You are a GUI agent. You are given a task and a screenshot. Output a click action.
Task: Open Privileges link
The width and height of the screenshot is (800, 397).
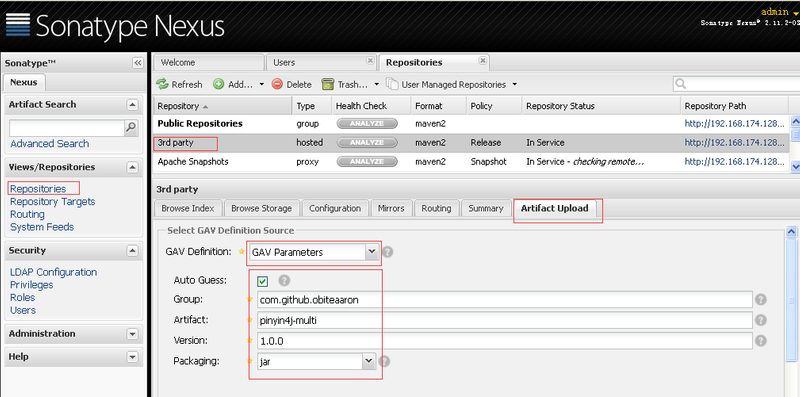coord(32,285)
